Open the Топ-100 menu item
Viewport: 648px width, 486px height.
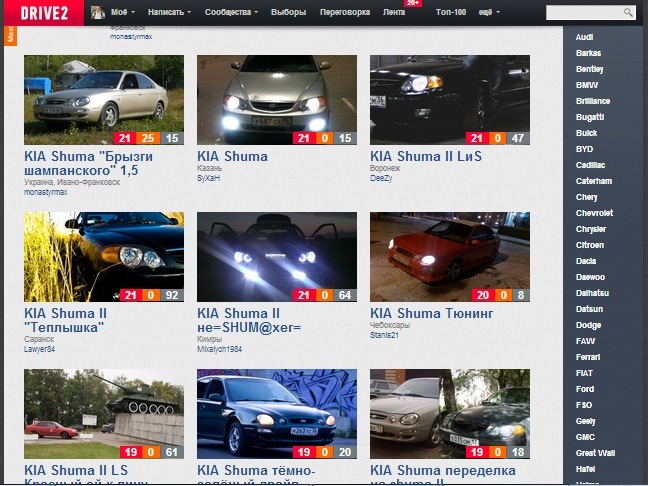[x=450, y=12]
